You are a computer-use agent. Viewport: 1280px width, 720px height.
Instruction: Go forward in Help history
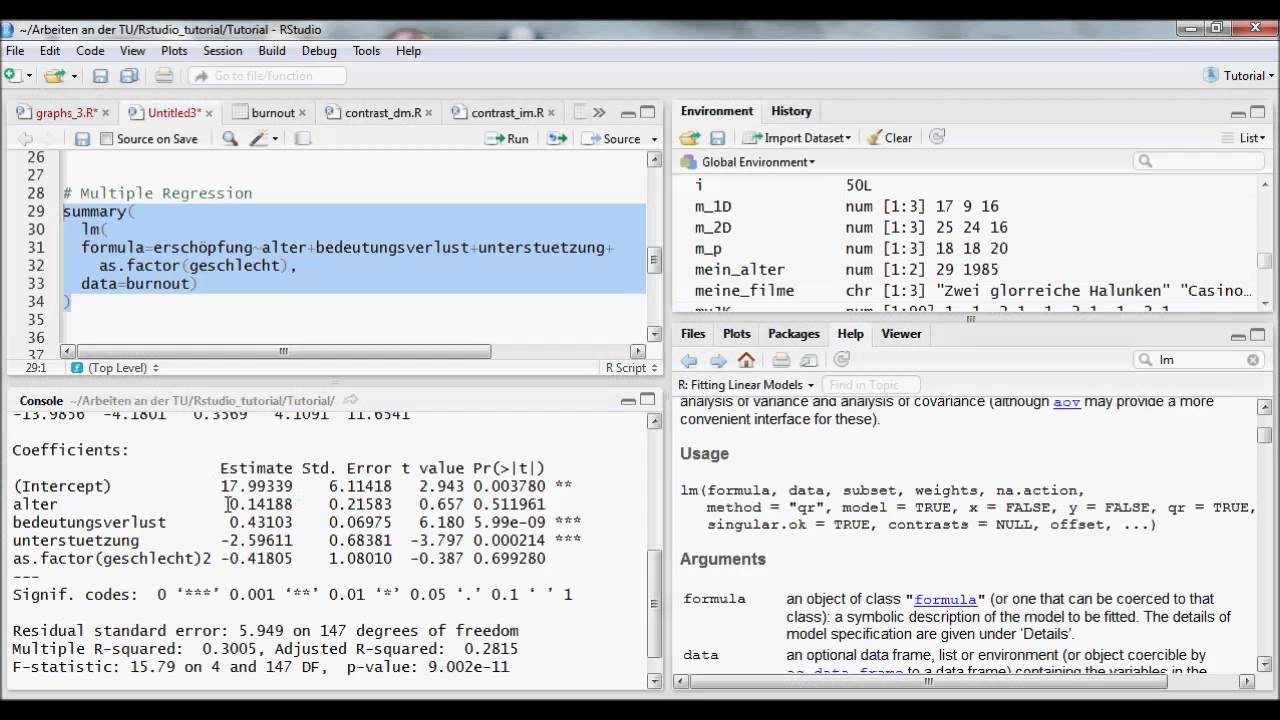[x=718, y=360]
